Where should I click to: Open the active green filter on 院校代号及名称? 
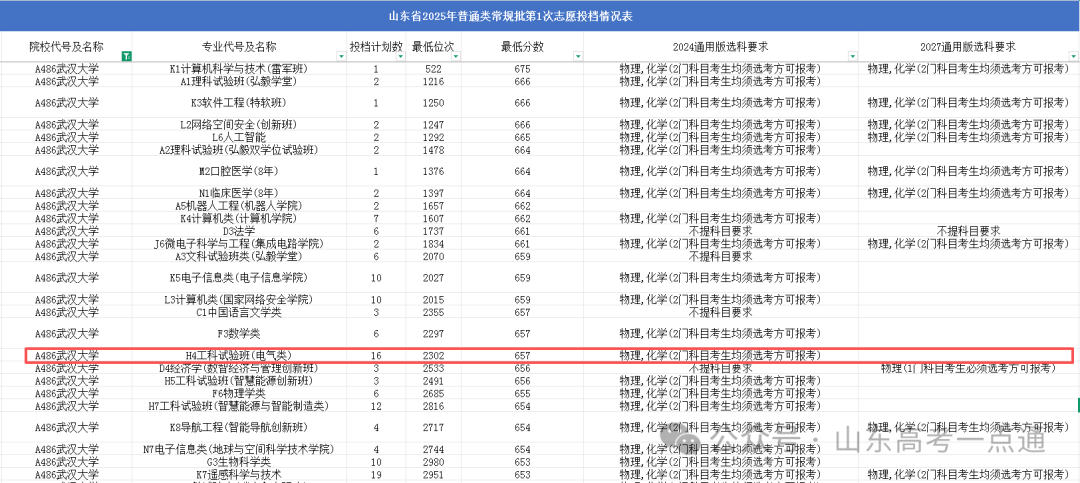pos(125,56)
